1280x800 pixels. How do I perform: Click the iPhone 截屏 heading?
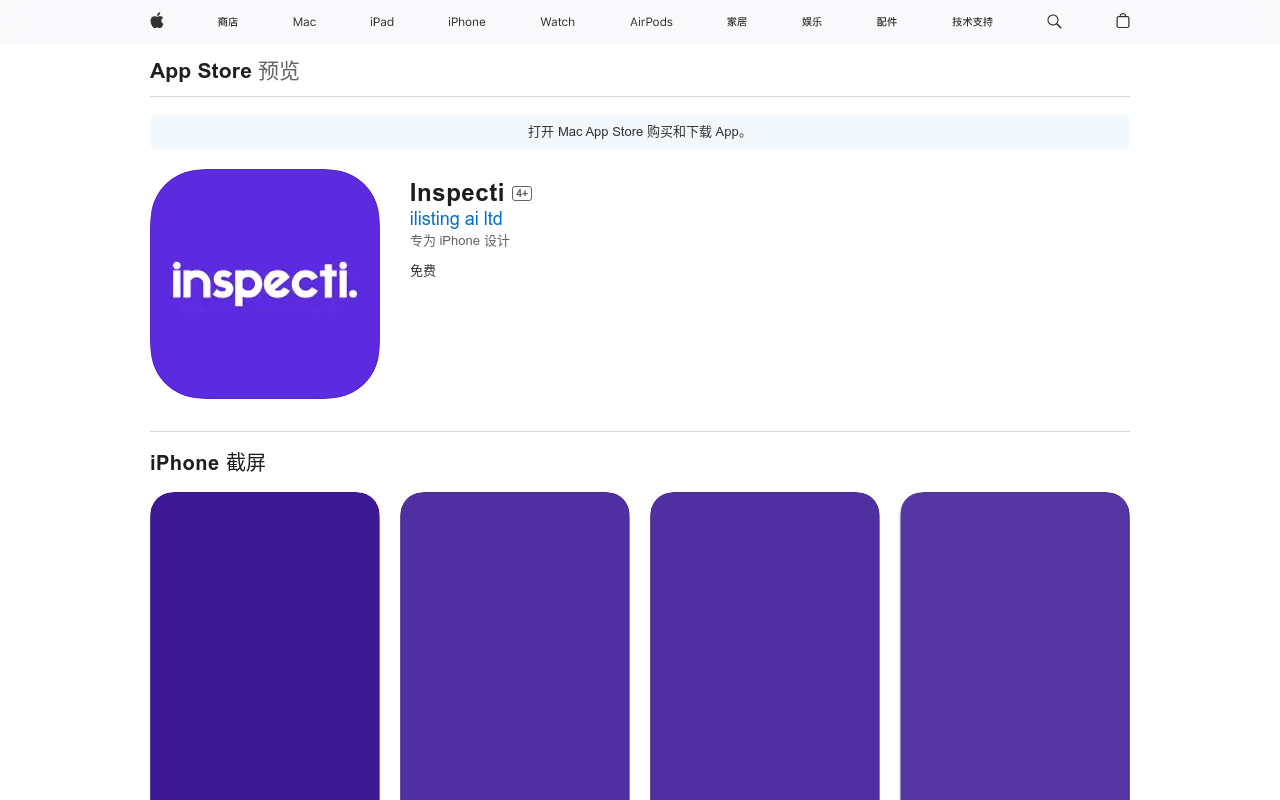click(208, 463)
